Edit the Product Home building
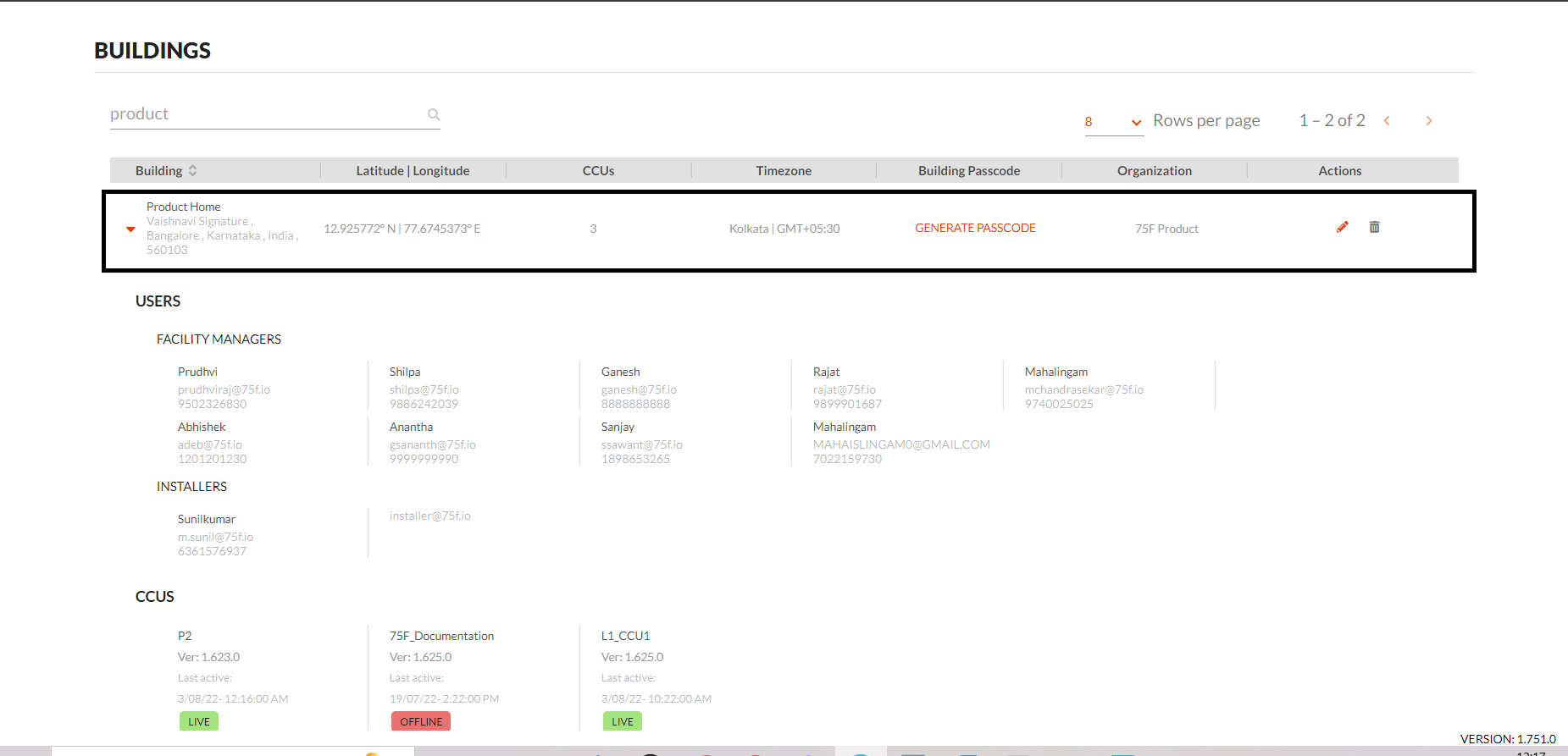 click(x=1342, y=227)
